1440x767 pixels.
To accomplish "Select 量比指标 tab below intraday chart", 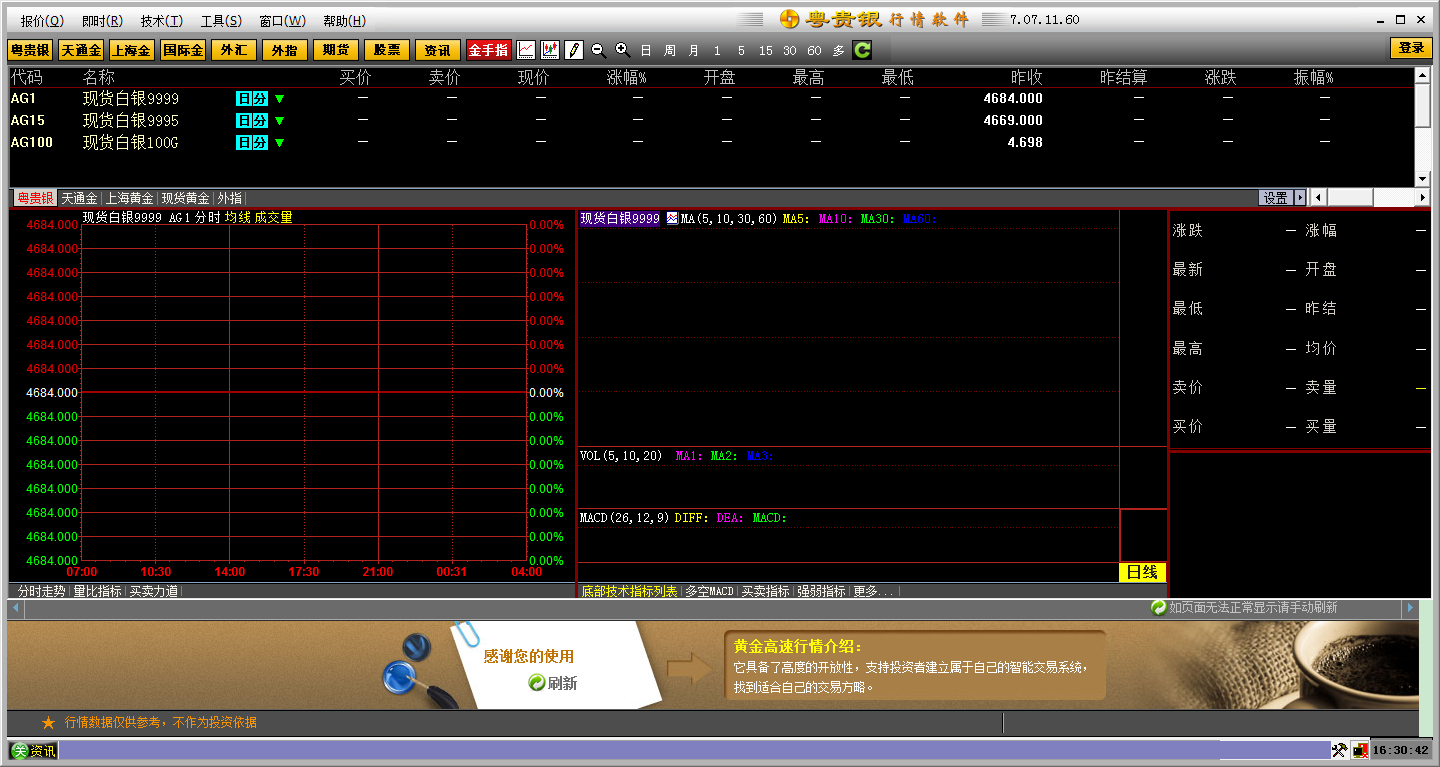I will [x=97, y=591].
